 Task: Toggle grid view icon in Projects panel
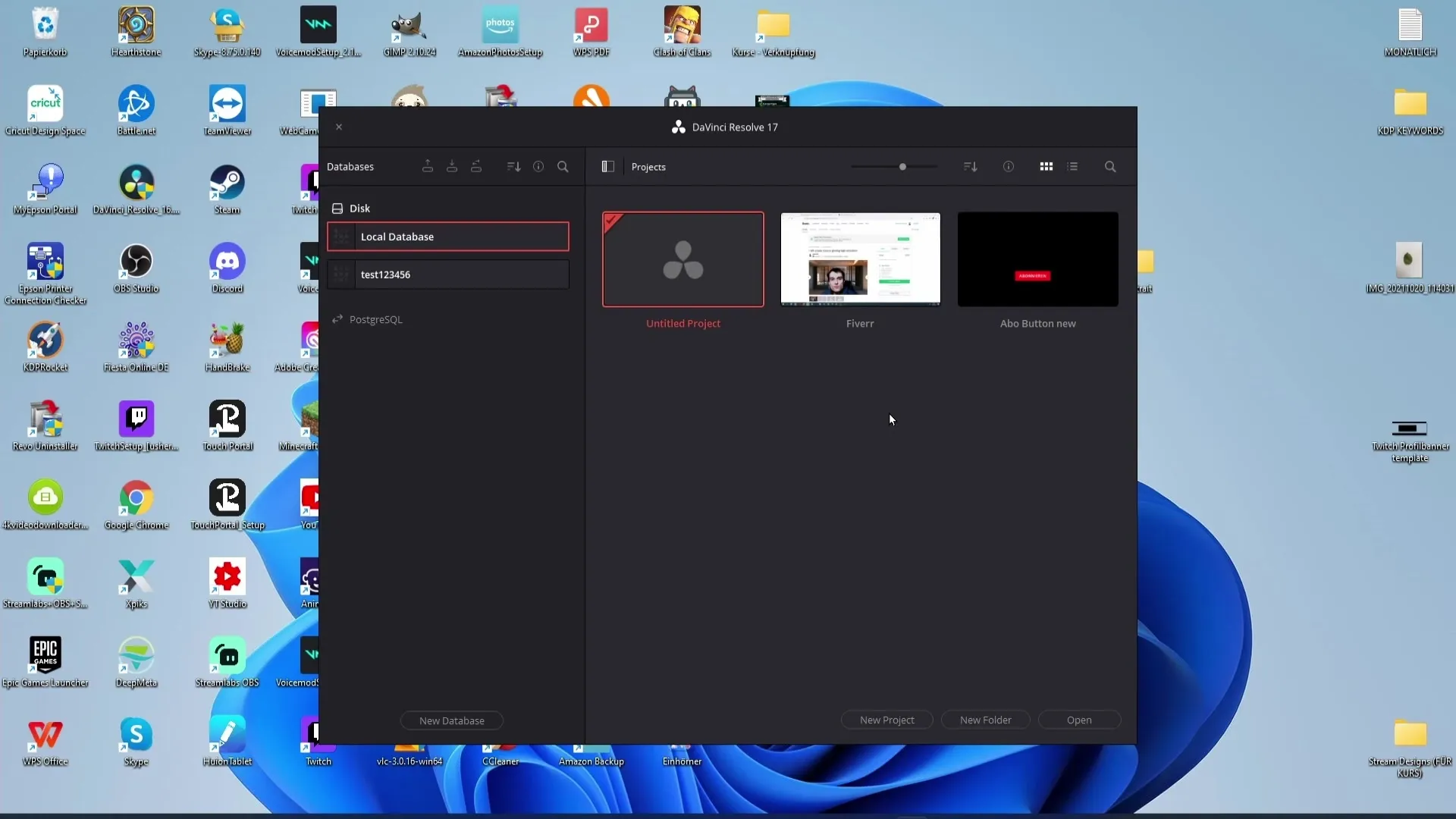click(1046, 167)
